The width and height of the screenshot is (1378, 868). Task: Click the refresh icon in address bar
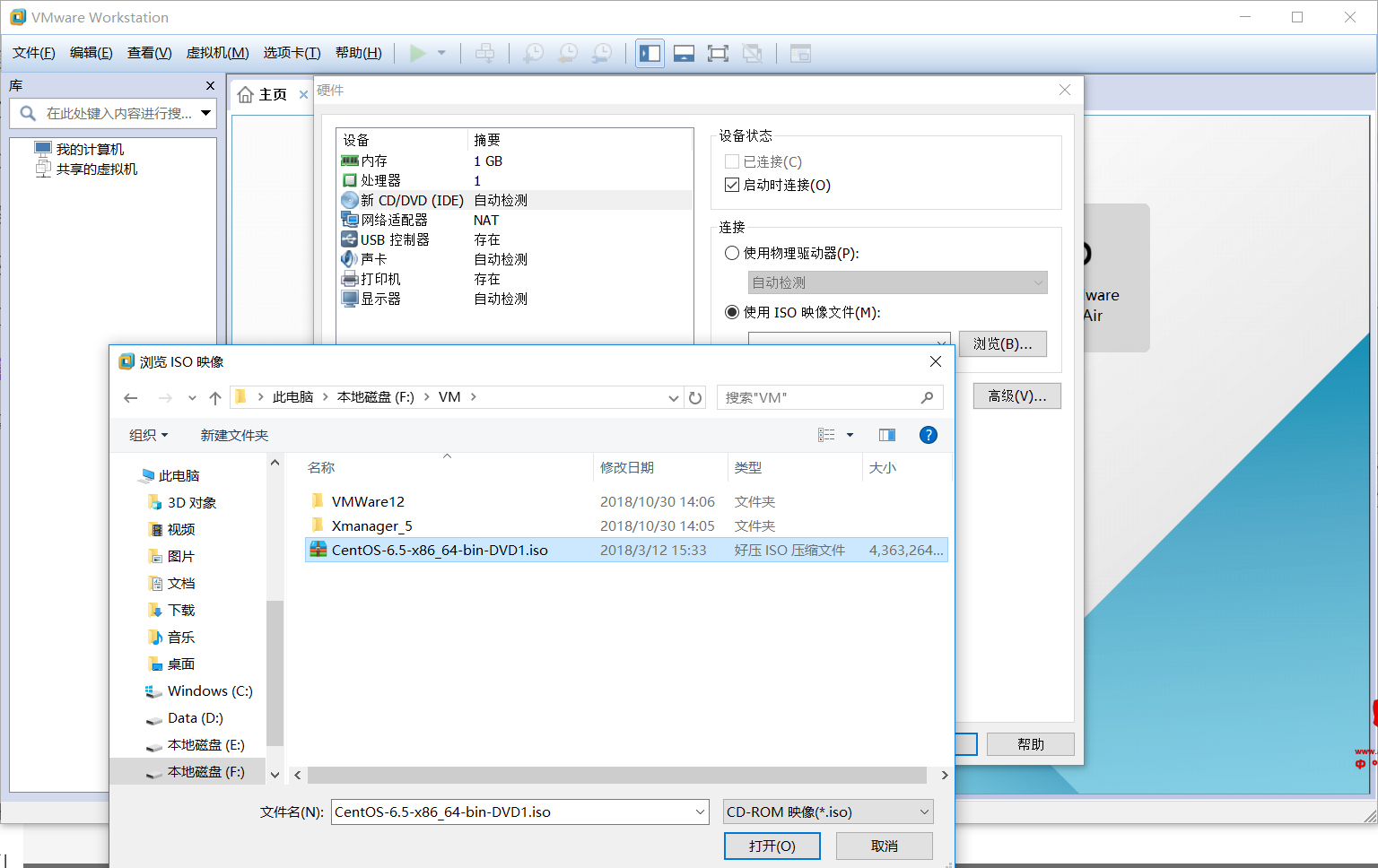pos(695,397)
